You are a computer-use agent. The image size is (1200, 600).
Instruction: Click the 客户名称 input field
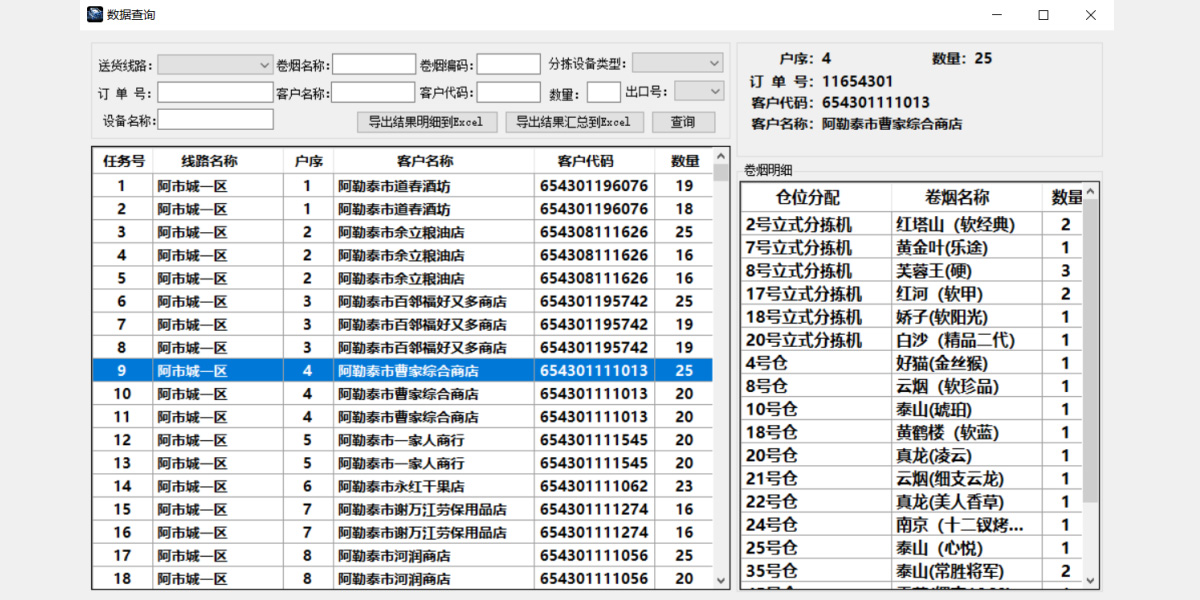[372, 93]
